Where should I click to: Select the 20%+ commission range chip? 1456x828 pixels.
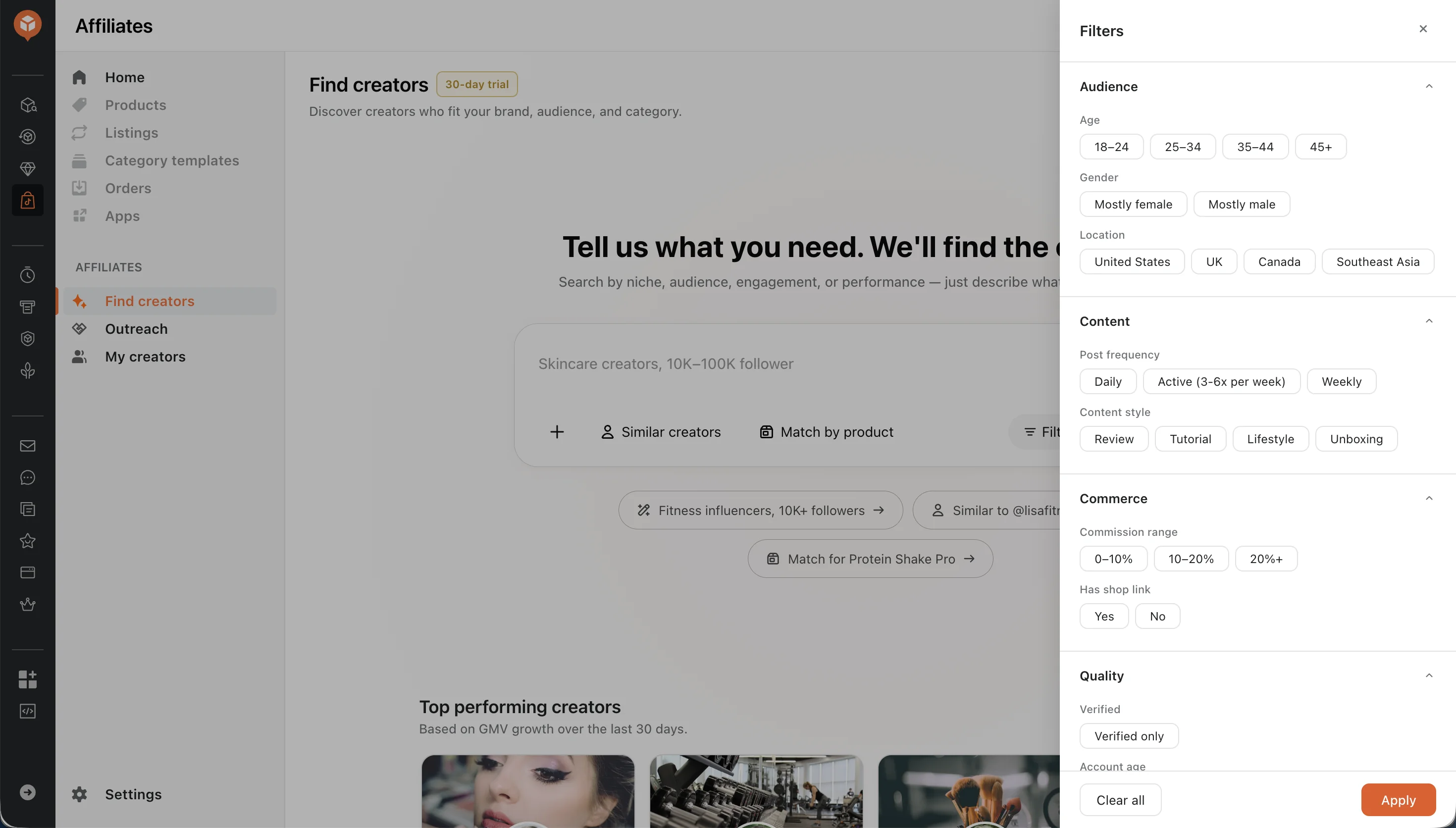(x=1266, y=559)
